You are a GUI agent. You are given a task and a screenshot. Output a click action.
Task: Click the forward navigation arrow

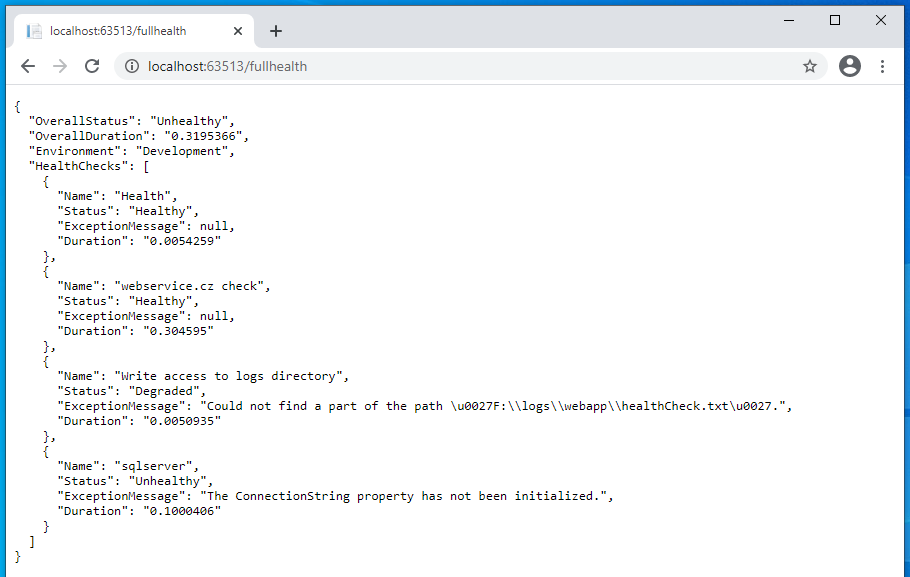(60, 66)
